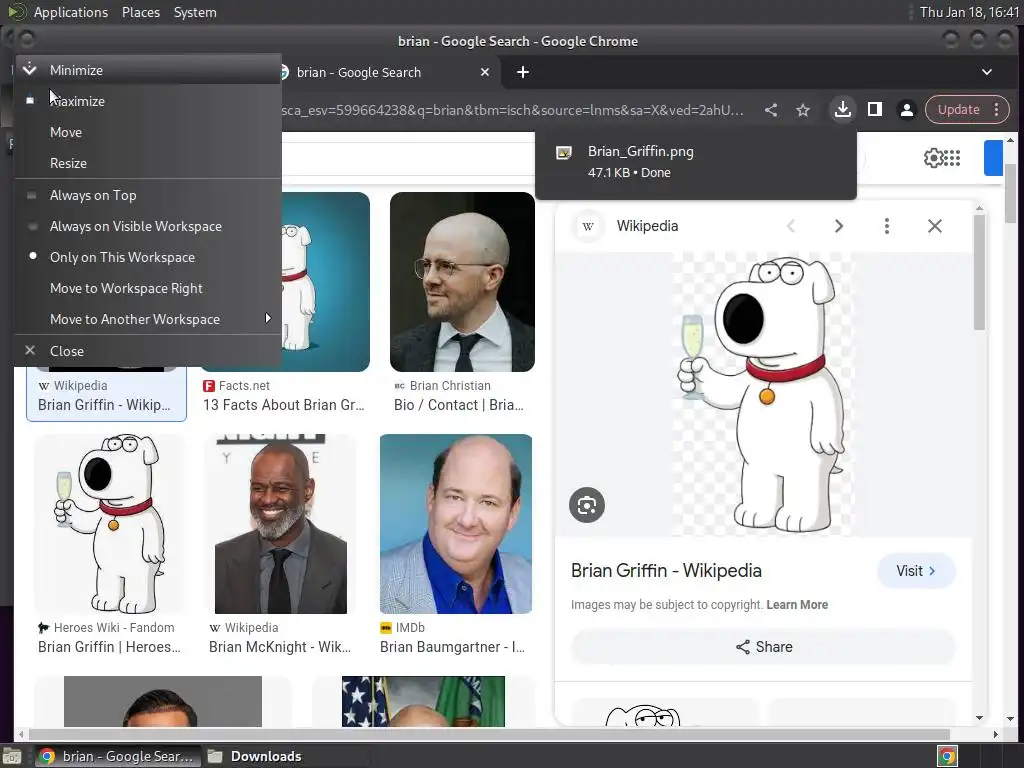Click the clock showing Thu Jan 18
This screenshot has width=1024, height=768.
point(969,12)
